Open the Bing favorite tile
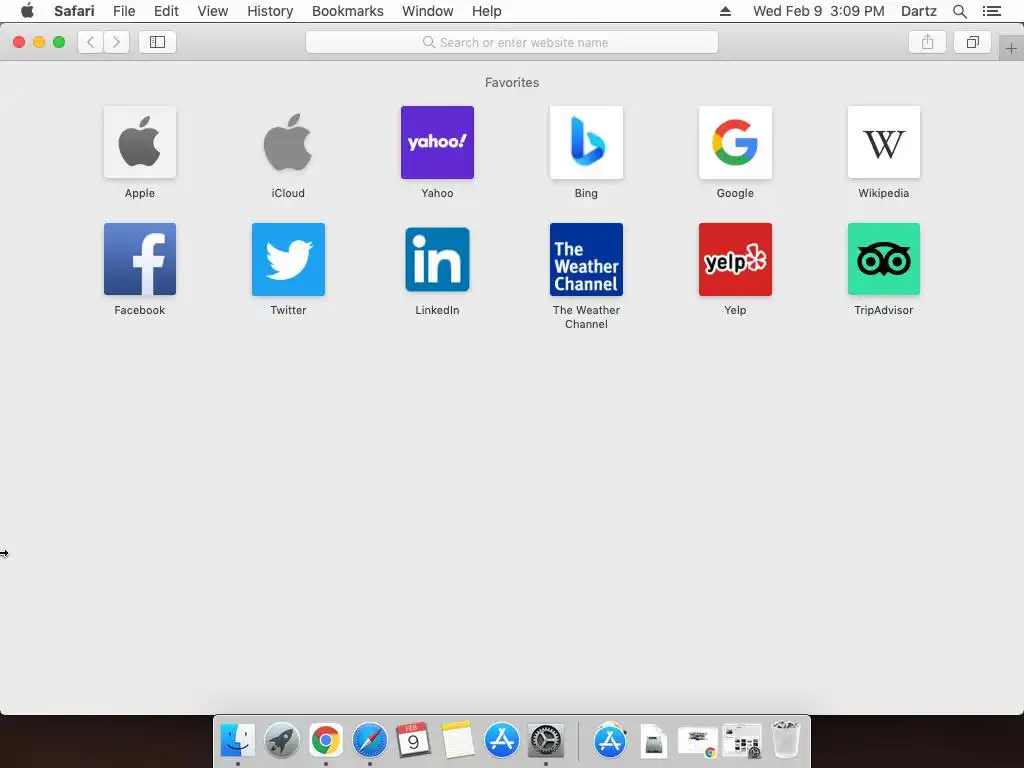The height and width of the screenshot is (768, 1024). coord(586,142)
